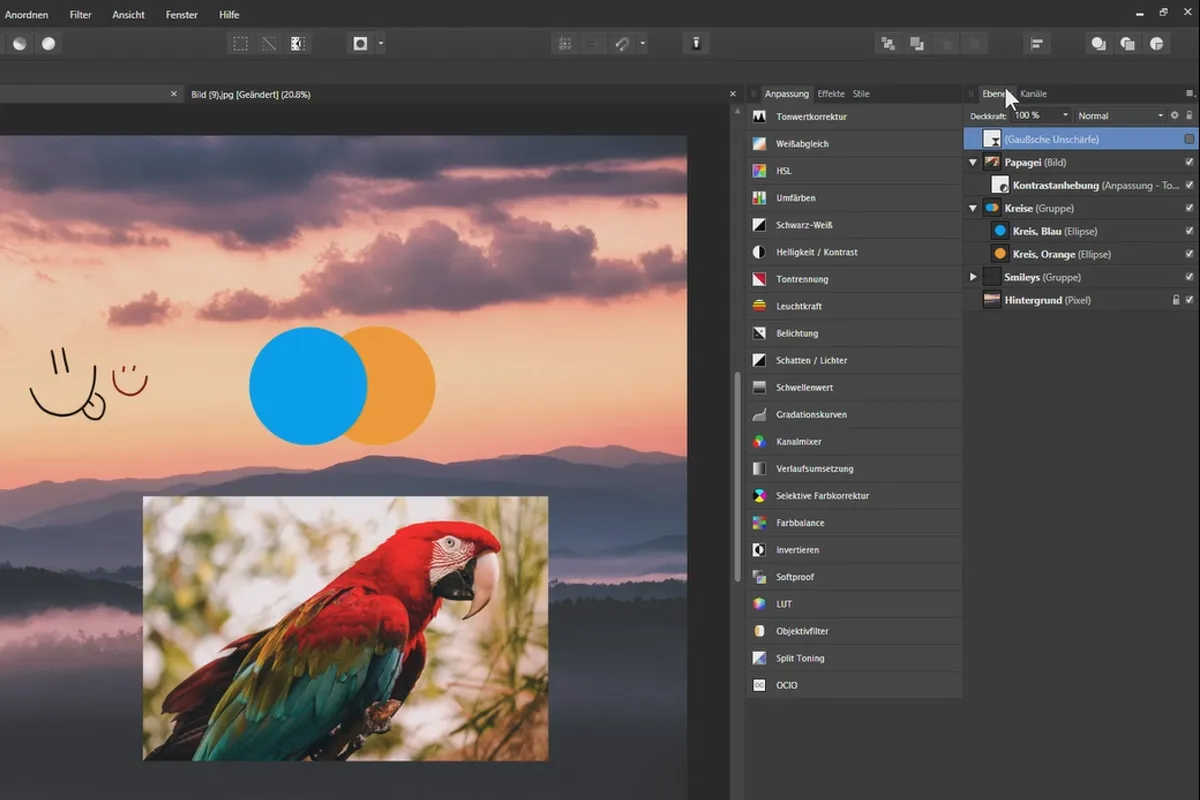Toggle the quick mask toolbar icon
The image size is (1200, 800).
point(360,44)
